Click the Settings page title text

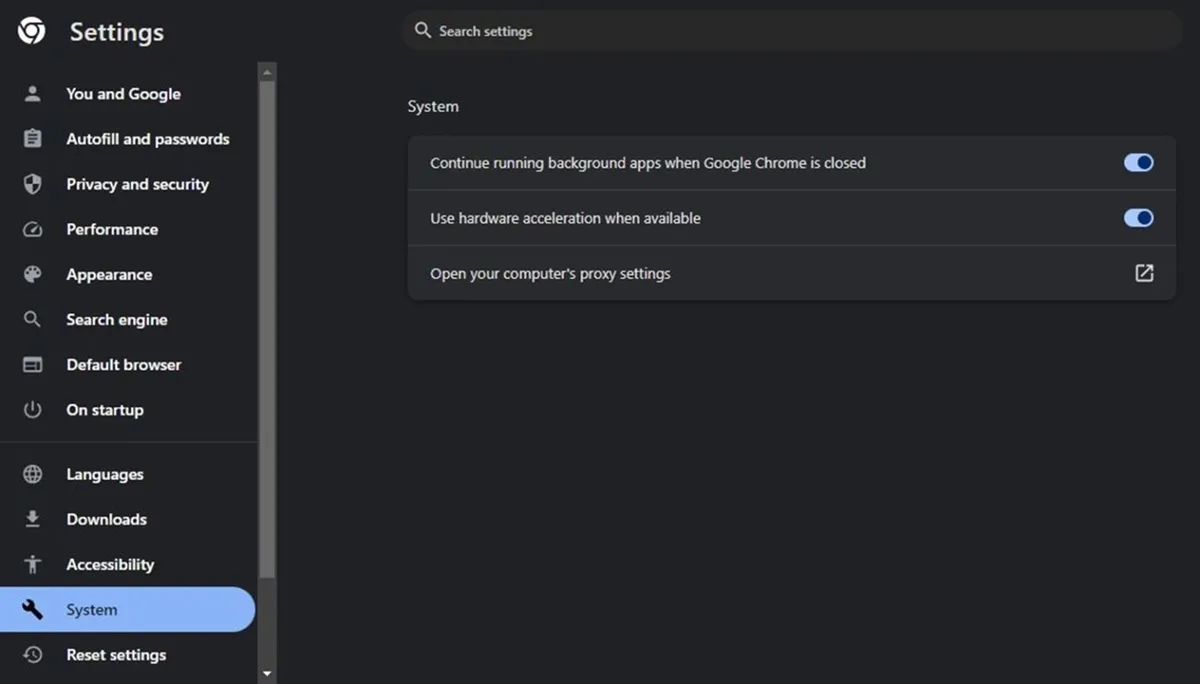(x=117, y=33)
